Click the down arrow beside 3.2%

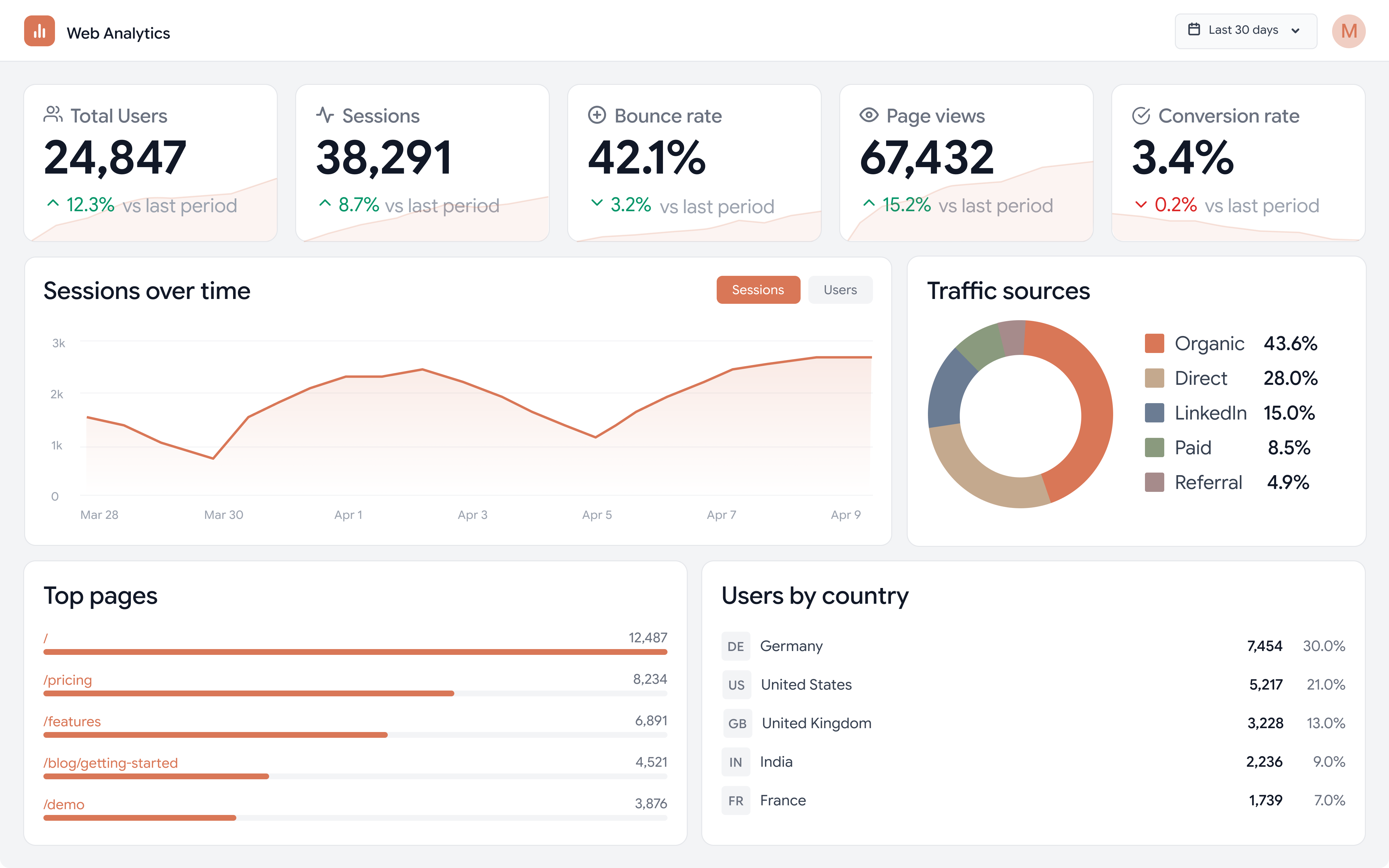(x=597, y=203)
